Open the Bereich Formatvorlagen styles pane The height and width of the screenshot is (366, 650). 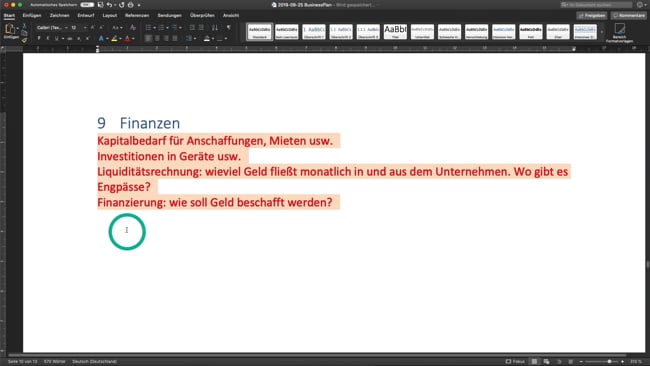point(619,33)
